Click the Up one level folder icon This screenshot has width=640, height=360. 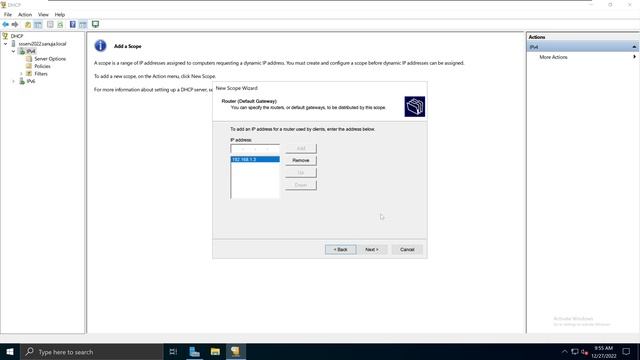(28, 24)
